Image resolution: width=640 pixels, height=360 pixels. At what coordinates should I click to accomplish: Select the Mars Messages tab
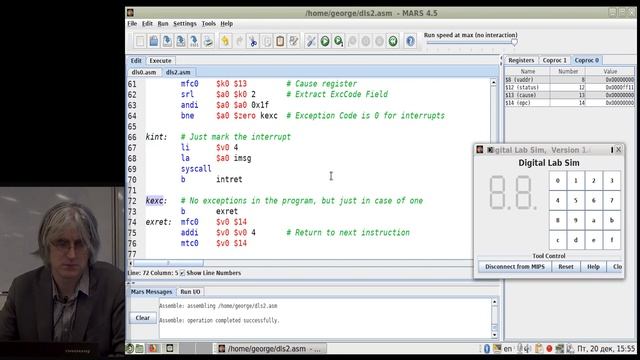pos(151,292)
